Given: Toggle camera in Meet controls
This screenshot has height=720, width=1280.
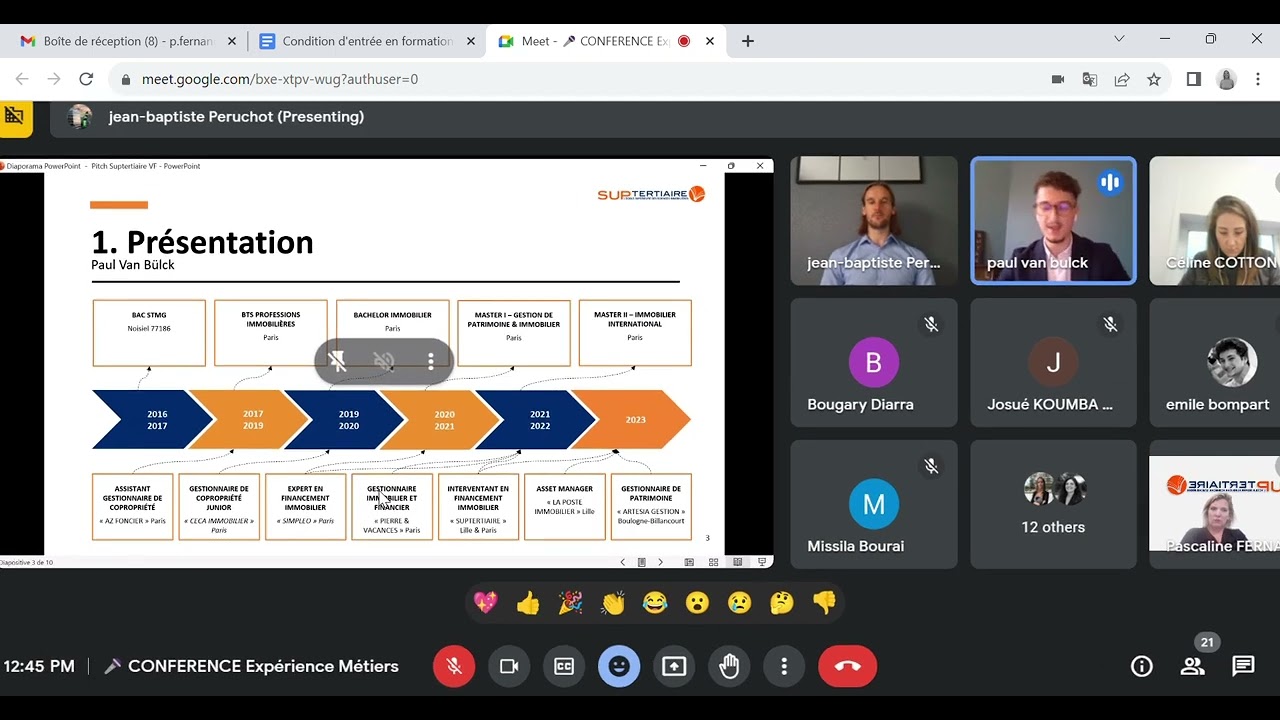Looking at the screenshot, I should pos(509,666).
